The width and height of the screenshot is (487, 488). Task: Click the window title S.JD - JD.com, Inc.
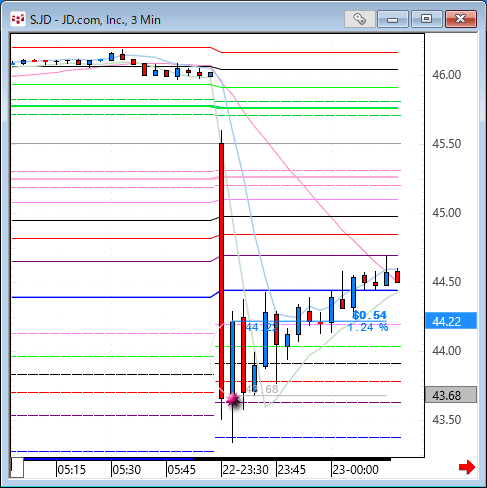(x=95, y=20)
